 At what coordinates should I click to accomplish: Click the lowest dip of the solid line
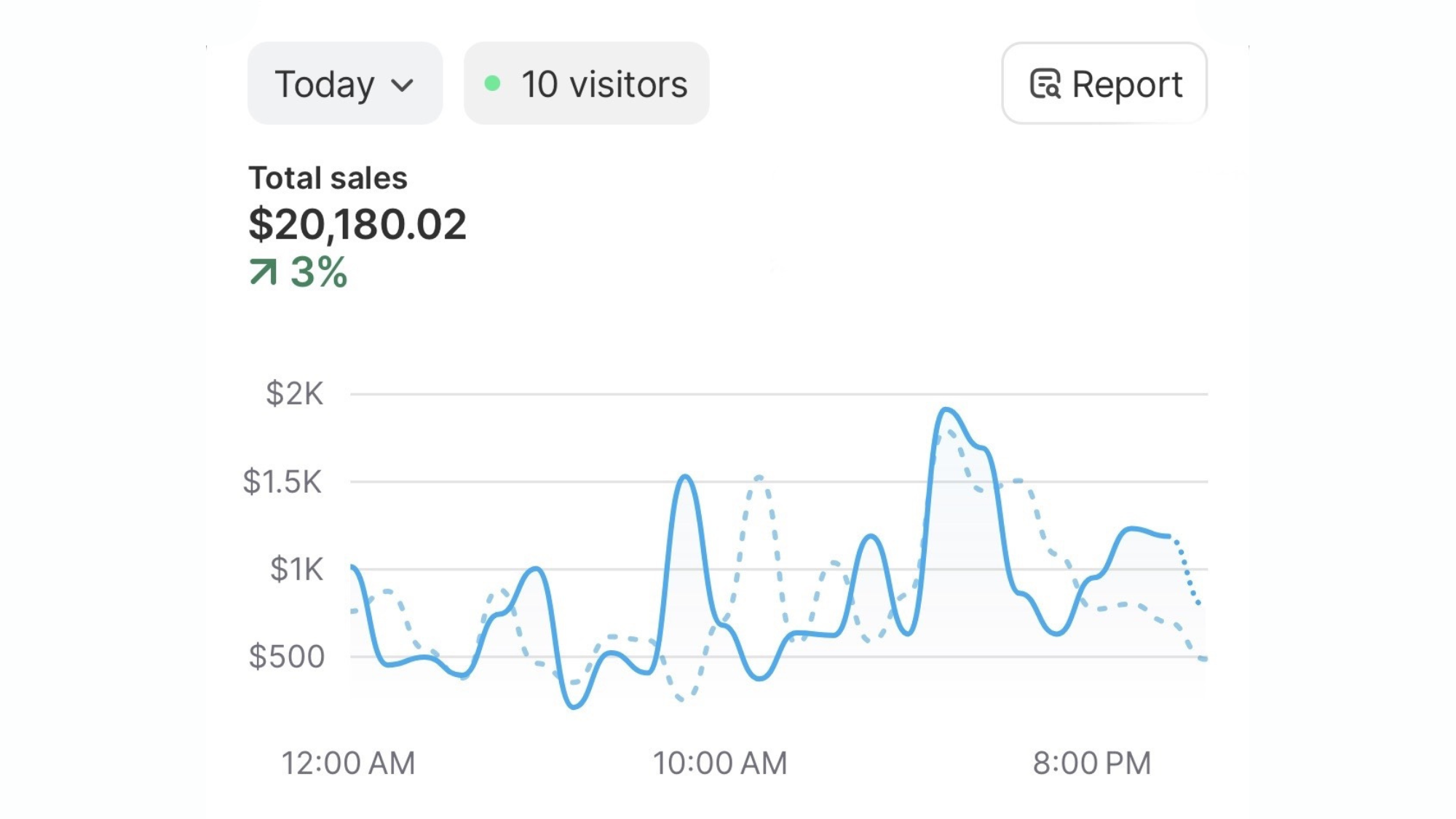click(574, 706)
